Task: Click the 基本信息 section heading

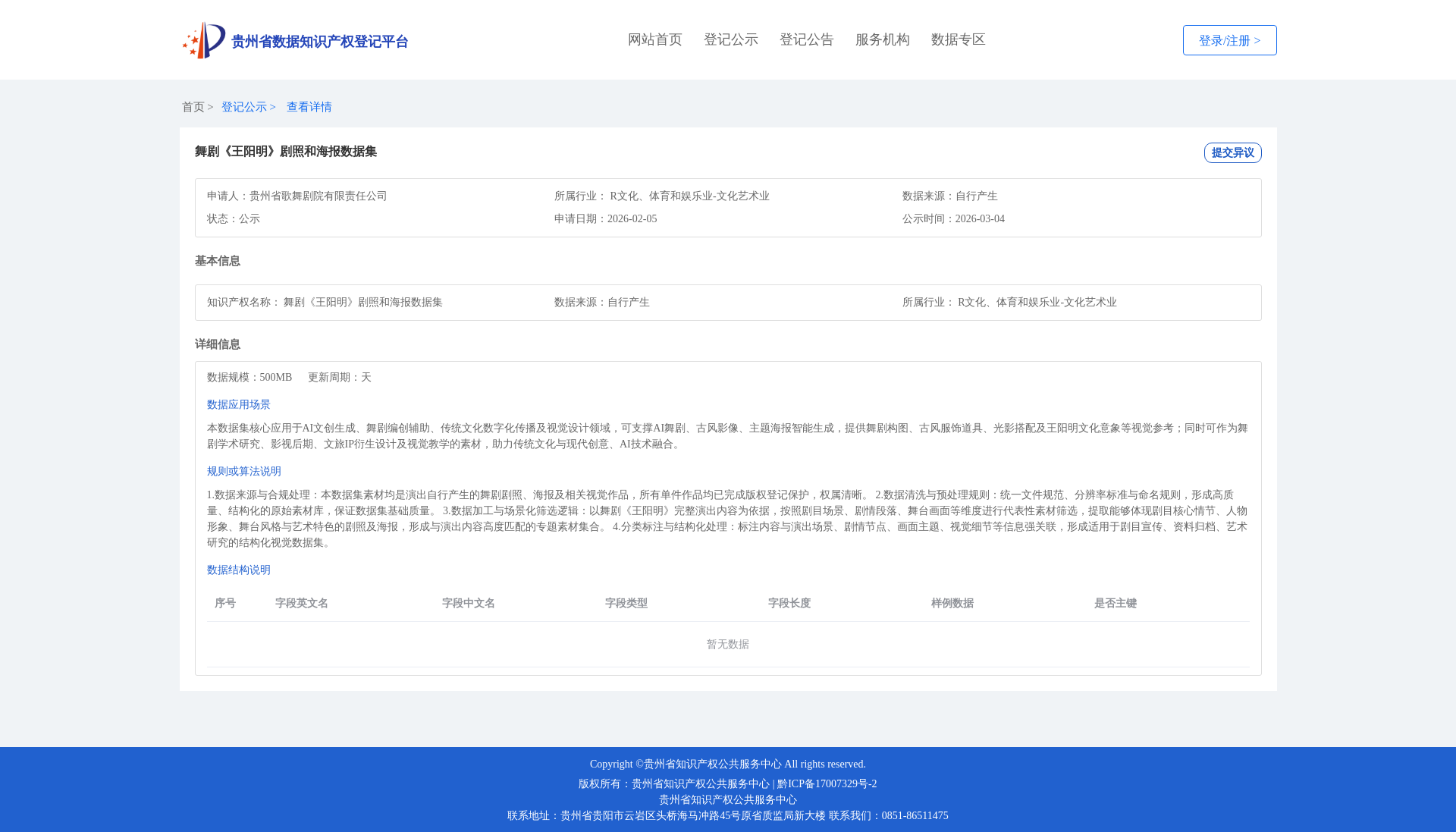Action: pyautogui.click(x=218, y=261)
